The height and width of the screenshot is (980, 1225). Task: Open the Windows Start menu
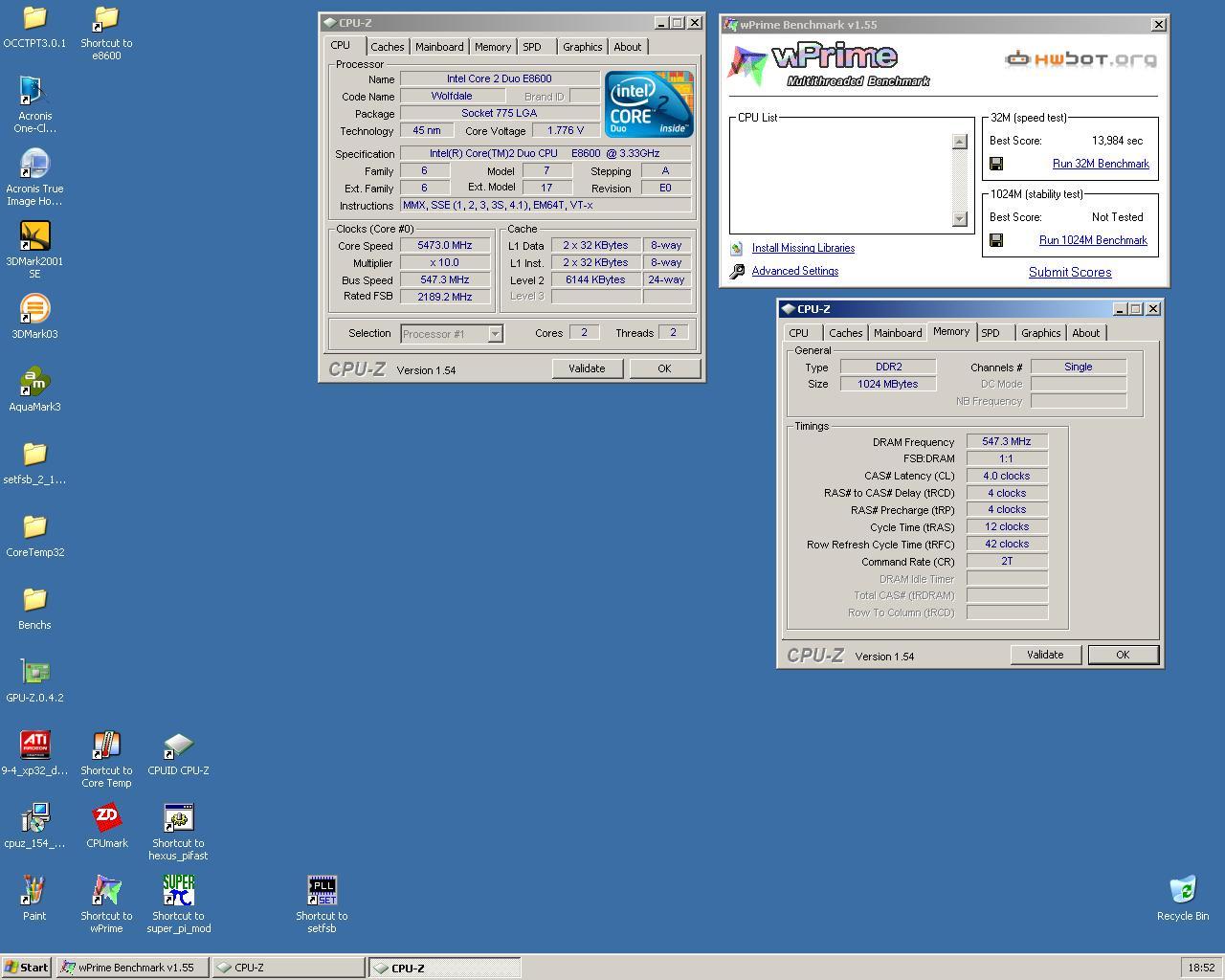[x=27, y=968]
